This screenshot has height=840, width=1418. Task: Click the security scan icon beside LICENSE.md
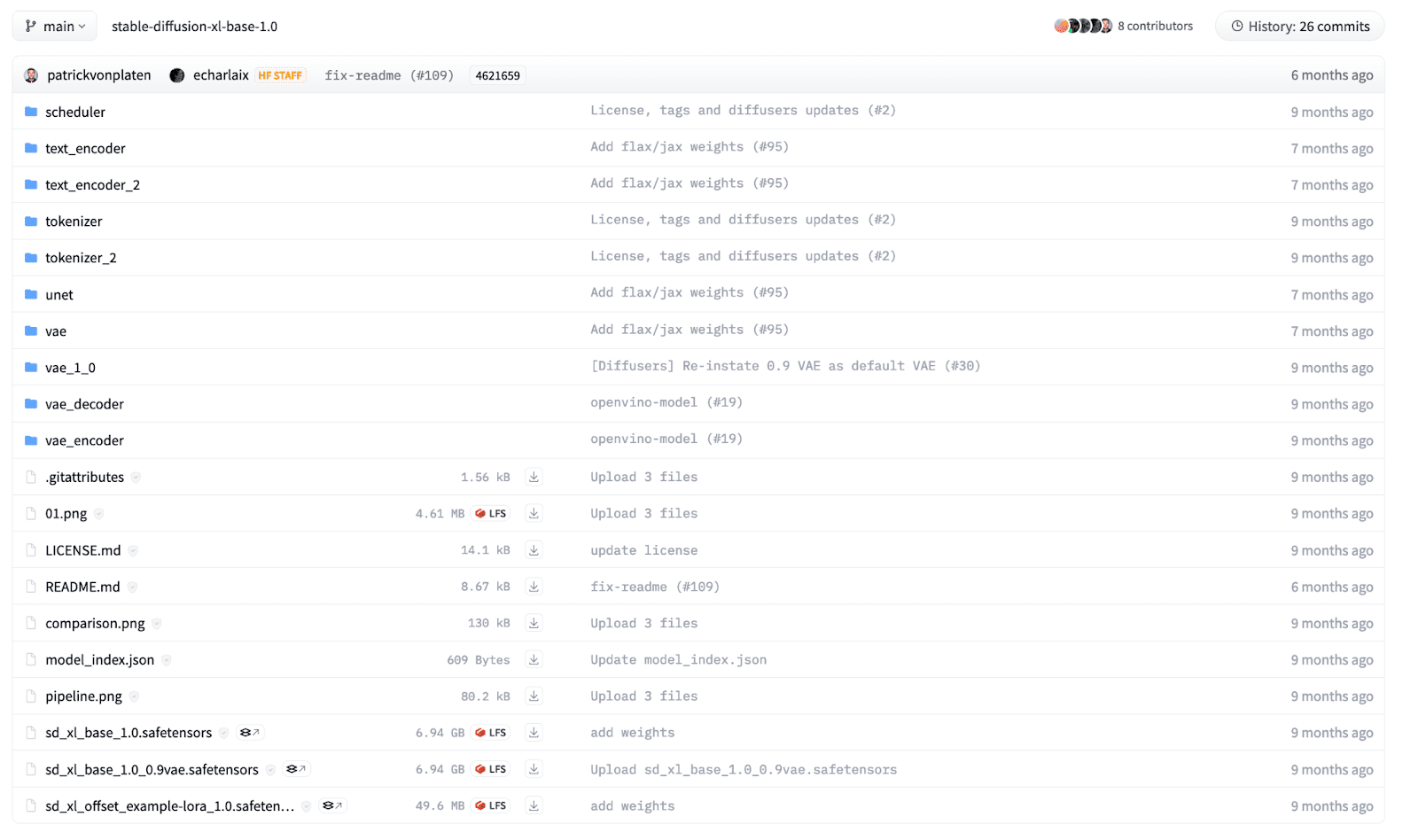click(x=133, y=550)
